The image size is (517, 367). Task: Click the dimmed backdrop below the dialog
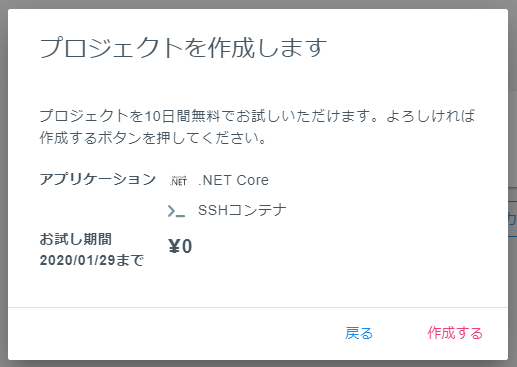(x=258, y=364)
